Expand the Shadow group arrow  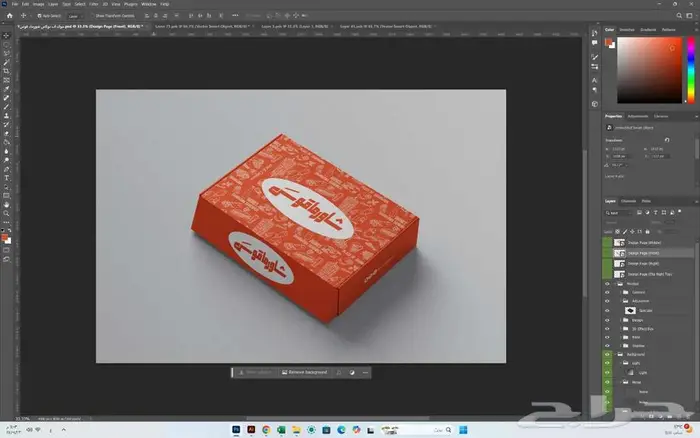(621, 346)
